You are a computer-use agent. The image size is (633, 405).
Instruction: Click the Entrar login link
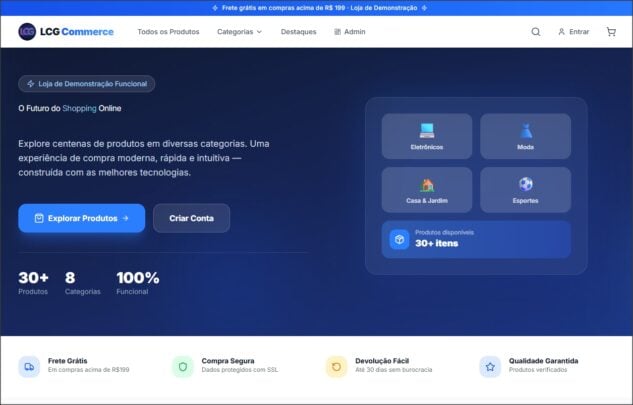click(573, 32)
